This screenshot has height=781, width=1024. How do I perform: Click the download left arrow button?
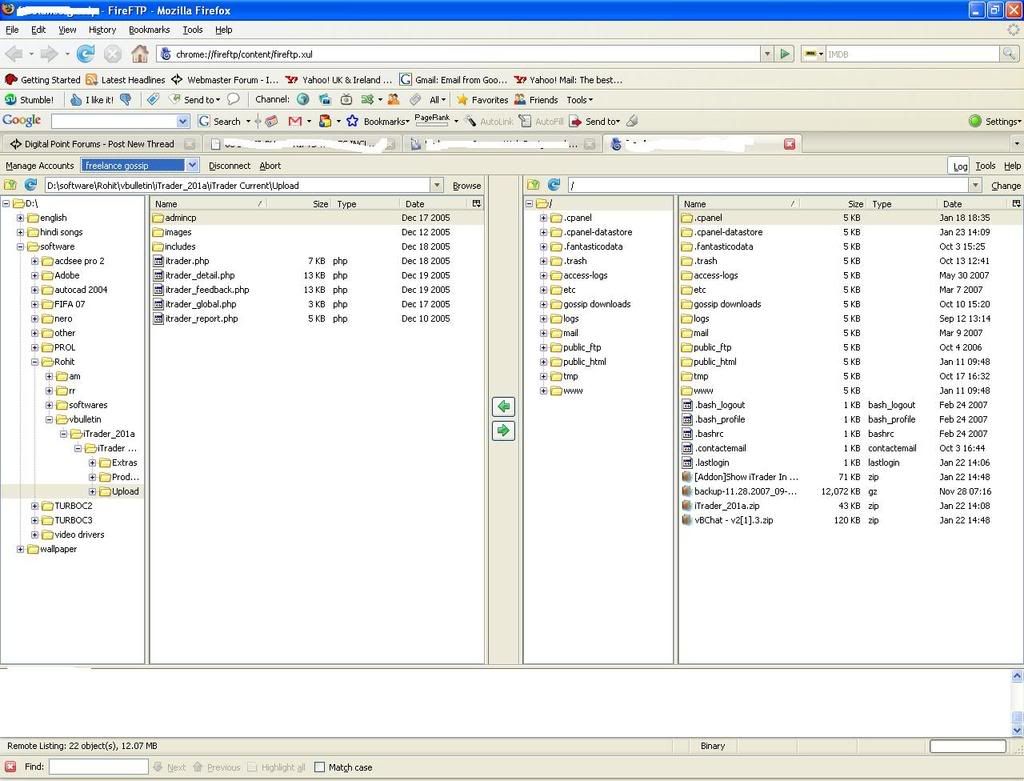[x=503, y=407]
